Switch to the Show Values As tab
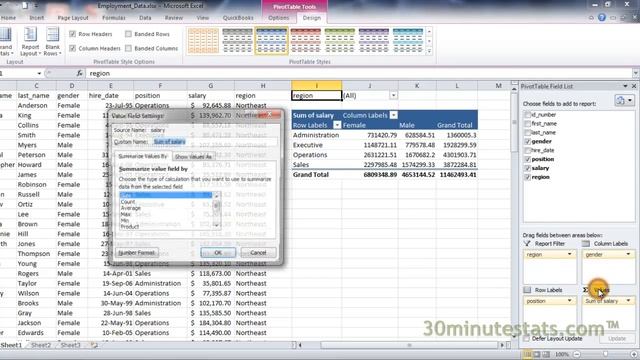640x360 pixels. (x=193, y=156)
